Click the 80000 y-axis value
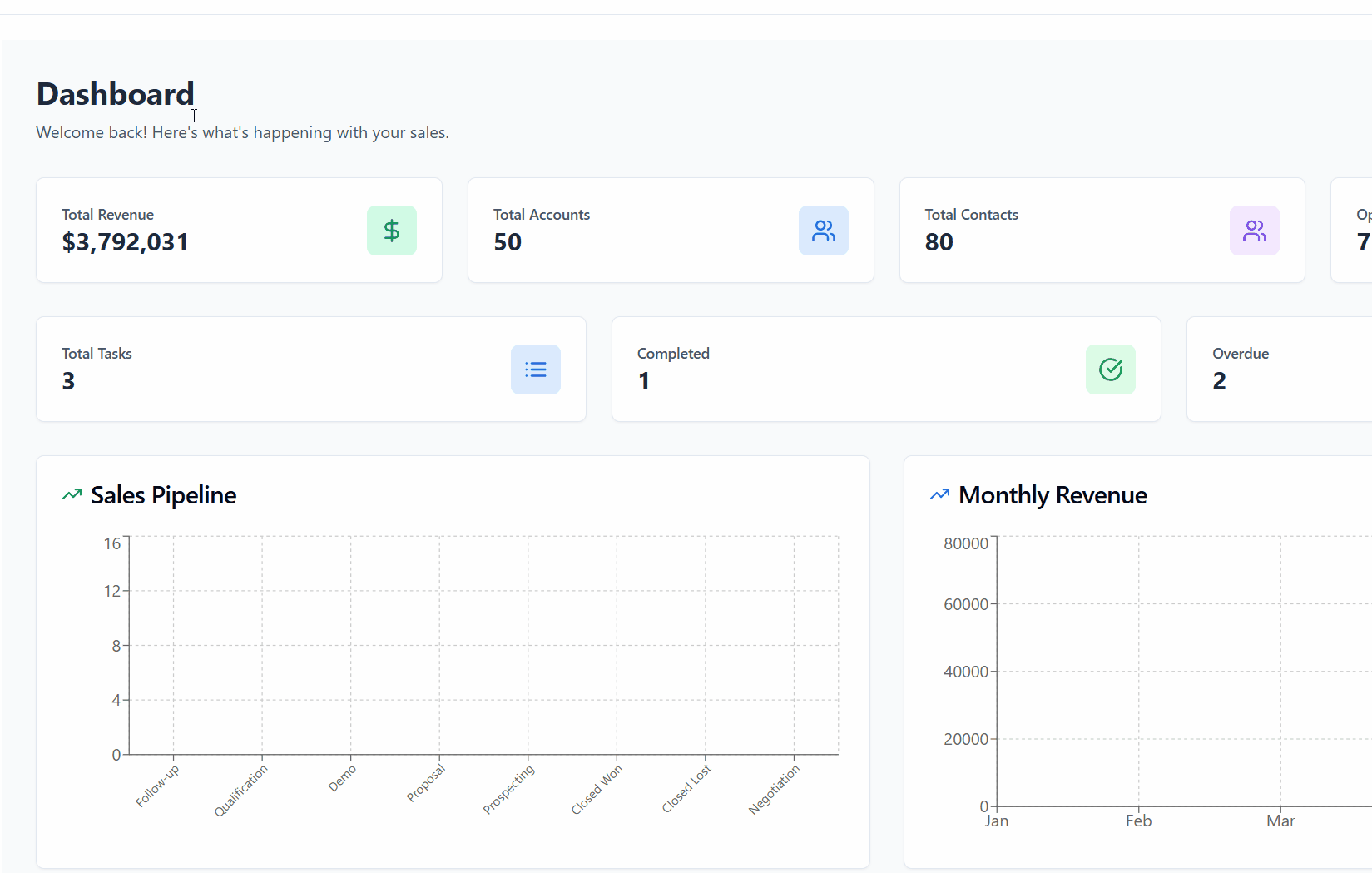Image resolution: width=1372 pixels, height=873 pixels. 966,543
